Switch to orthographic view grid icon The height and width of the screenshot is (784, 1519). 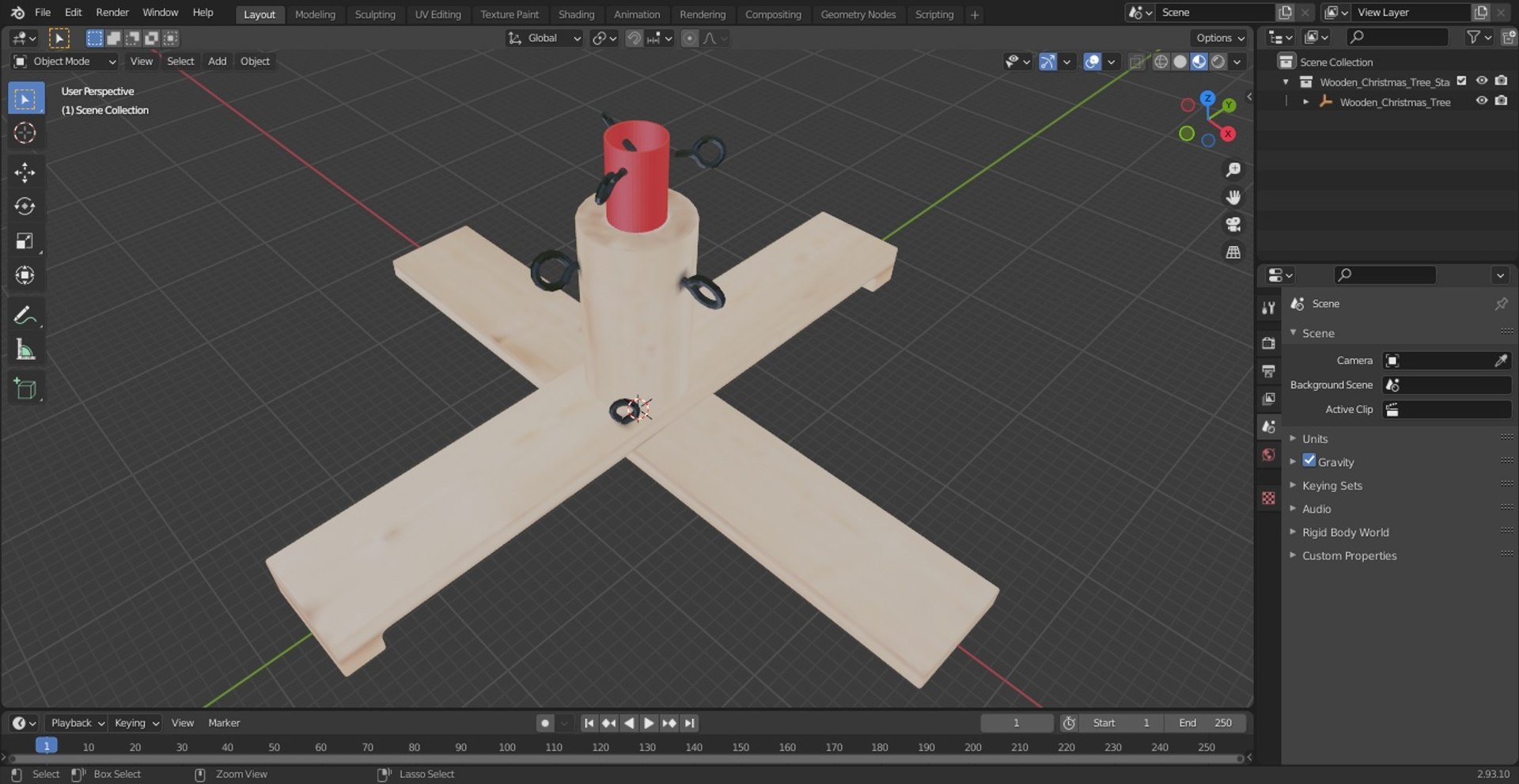1233,252
